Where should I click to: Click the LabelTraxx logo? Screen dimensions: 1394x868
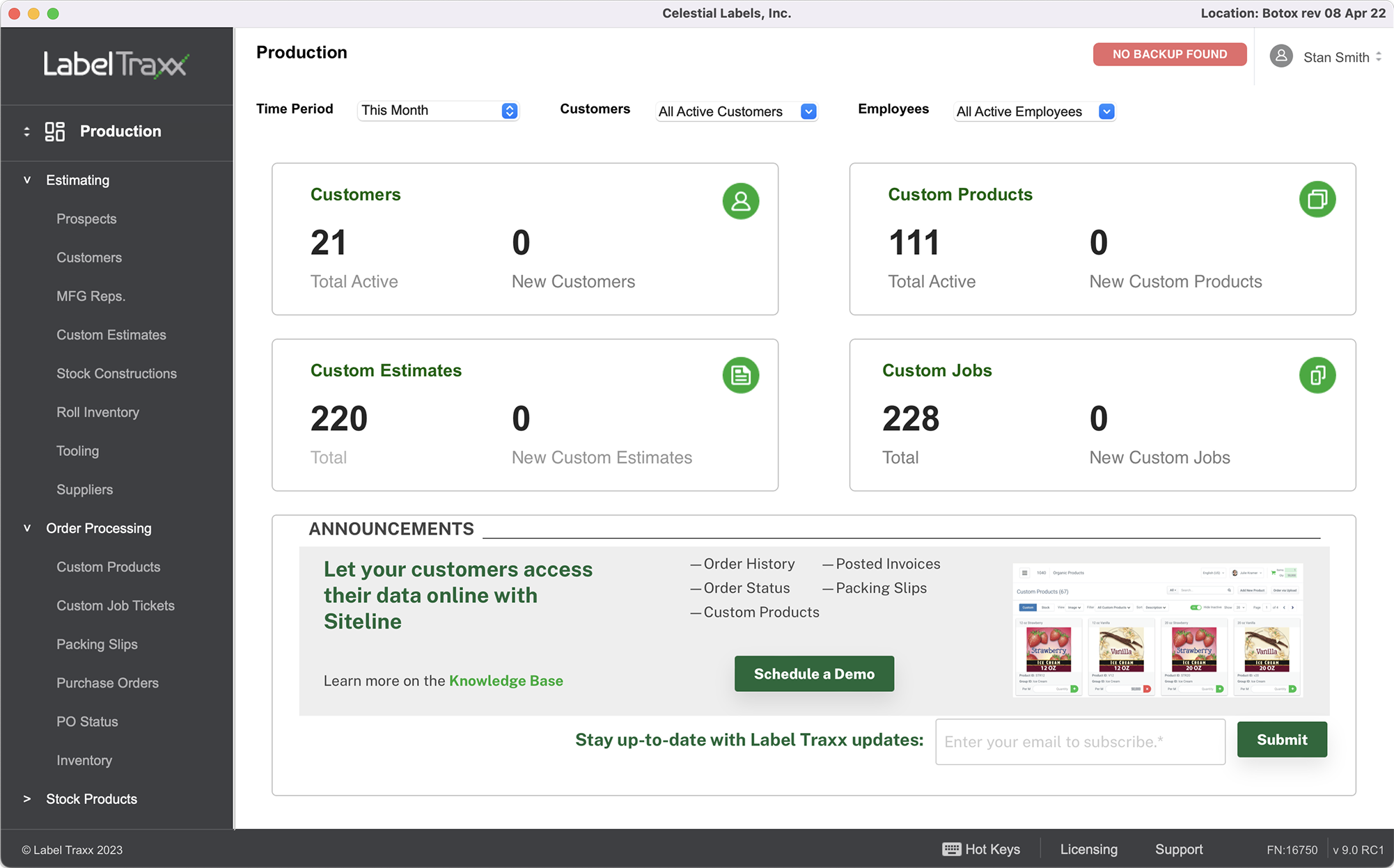[x=116, y=65]
